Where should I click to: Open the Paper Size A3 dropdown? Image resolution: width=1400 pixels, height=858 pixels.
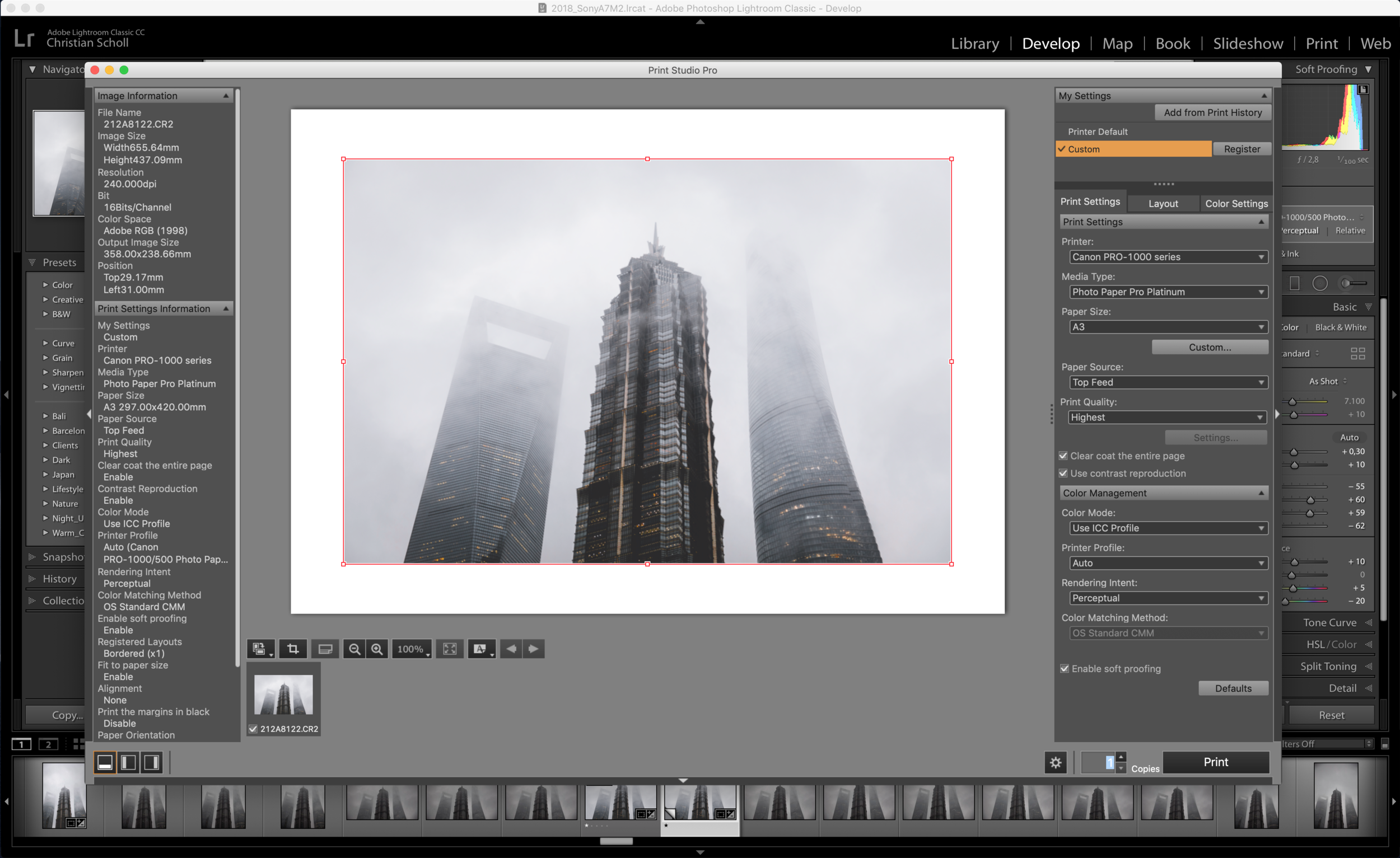click(1167, 327)
